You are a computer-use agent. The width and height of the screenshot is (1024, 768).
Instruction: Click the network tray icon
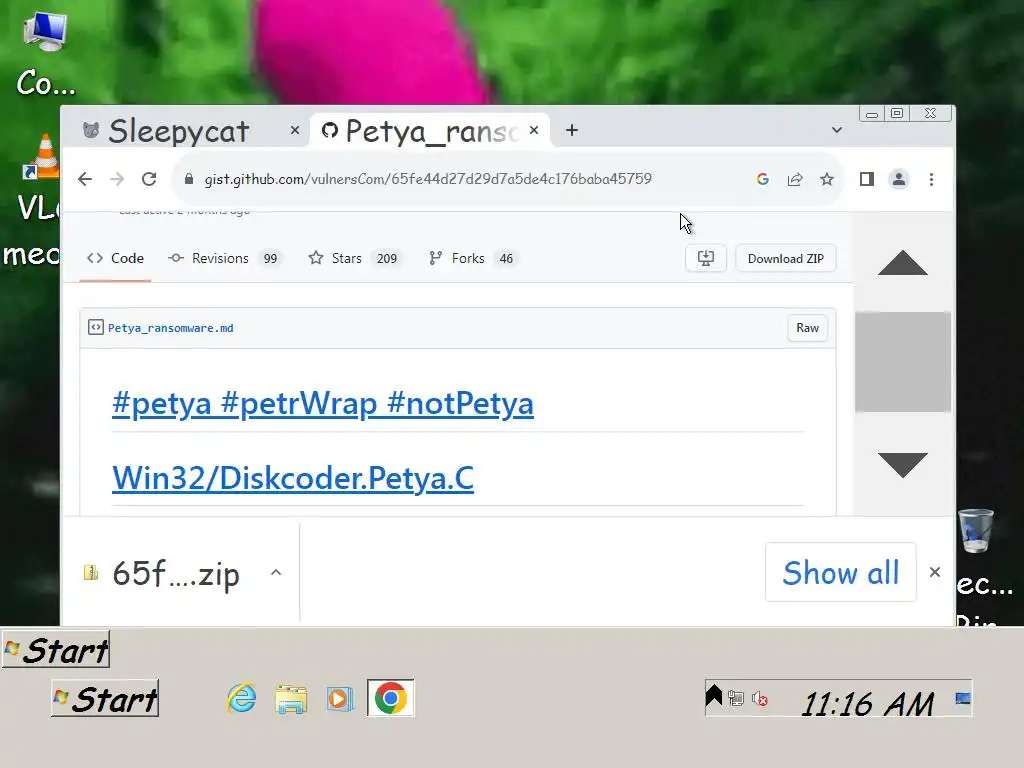(736, 699)
